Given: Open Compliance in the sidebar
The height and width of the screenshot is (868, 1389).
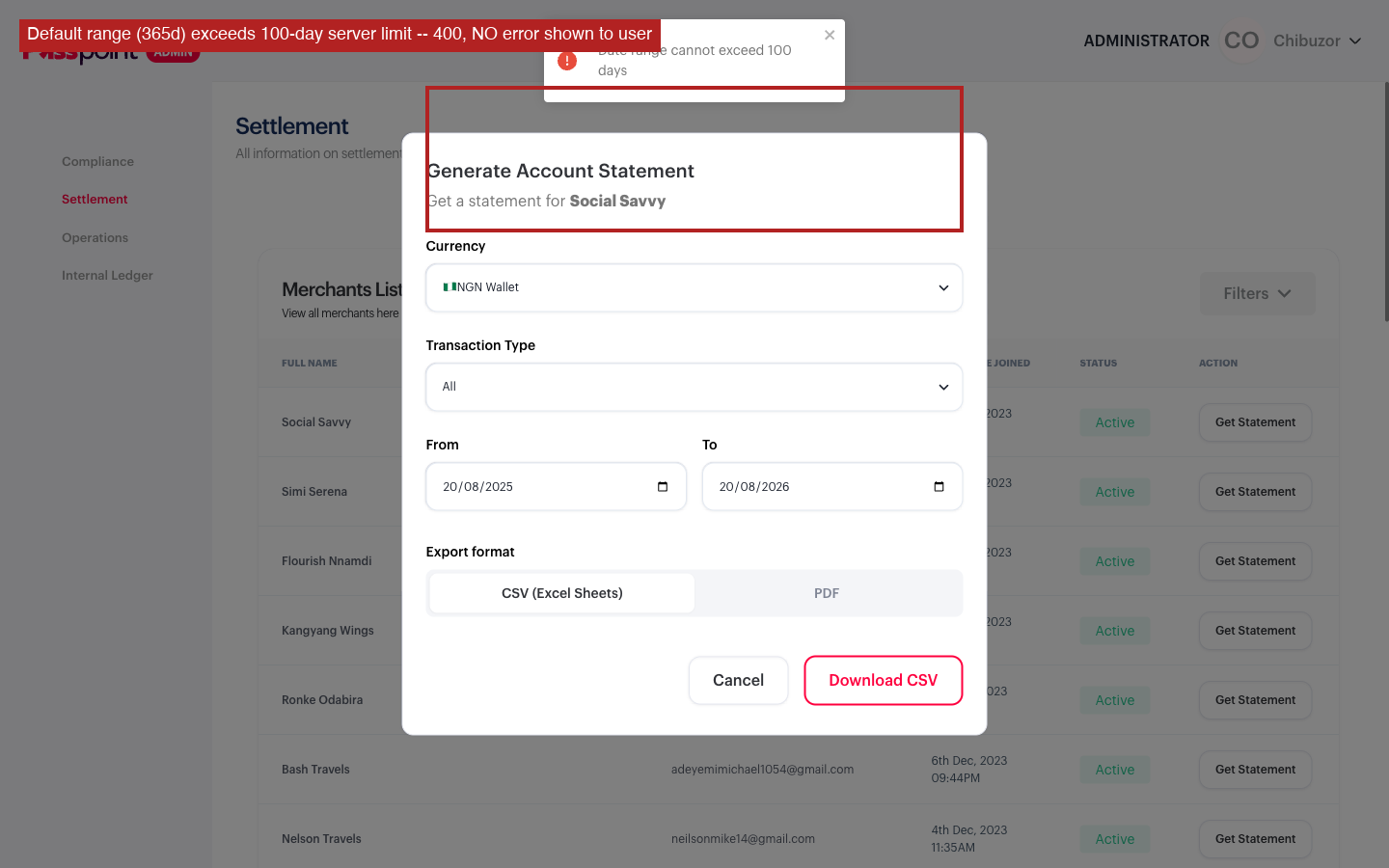Looking at the screenshot, I should coord(97,162).
